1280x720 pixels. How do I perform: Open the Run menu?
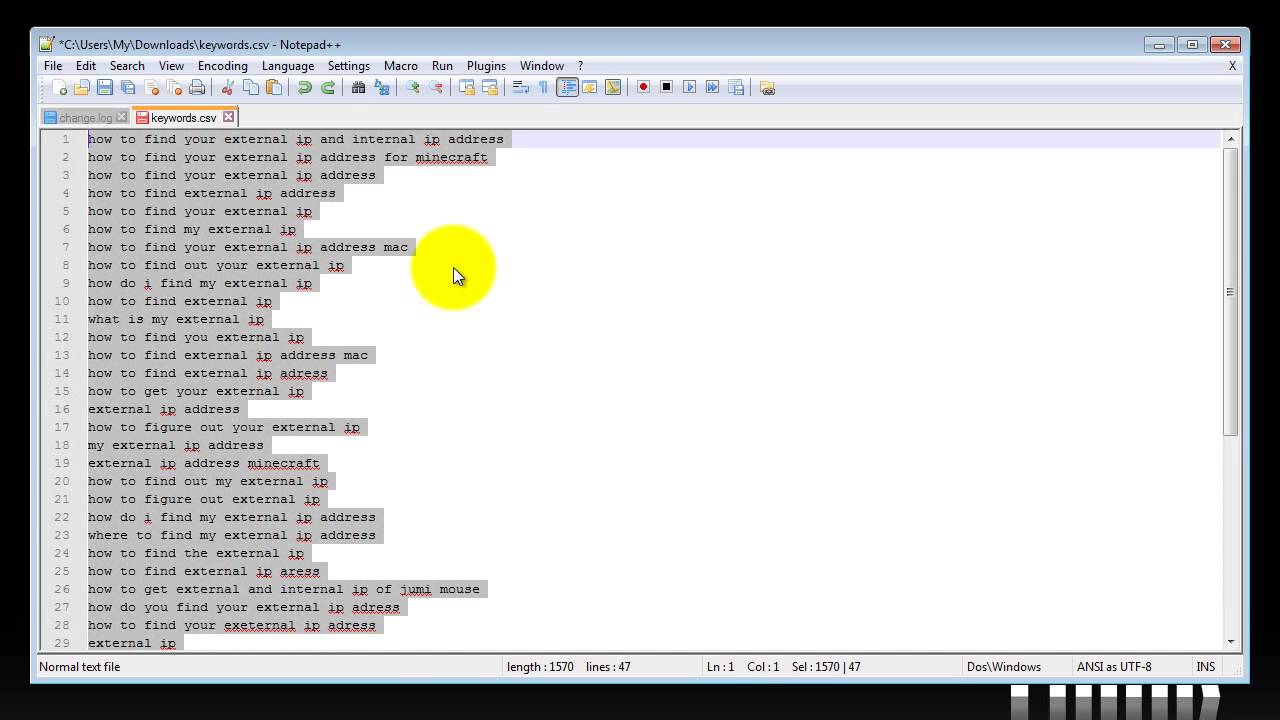click(x=442, y=66)
